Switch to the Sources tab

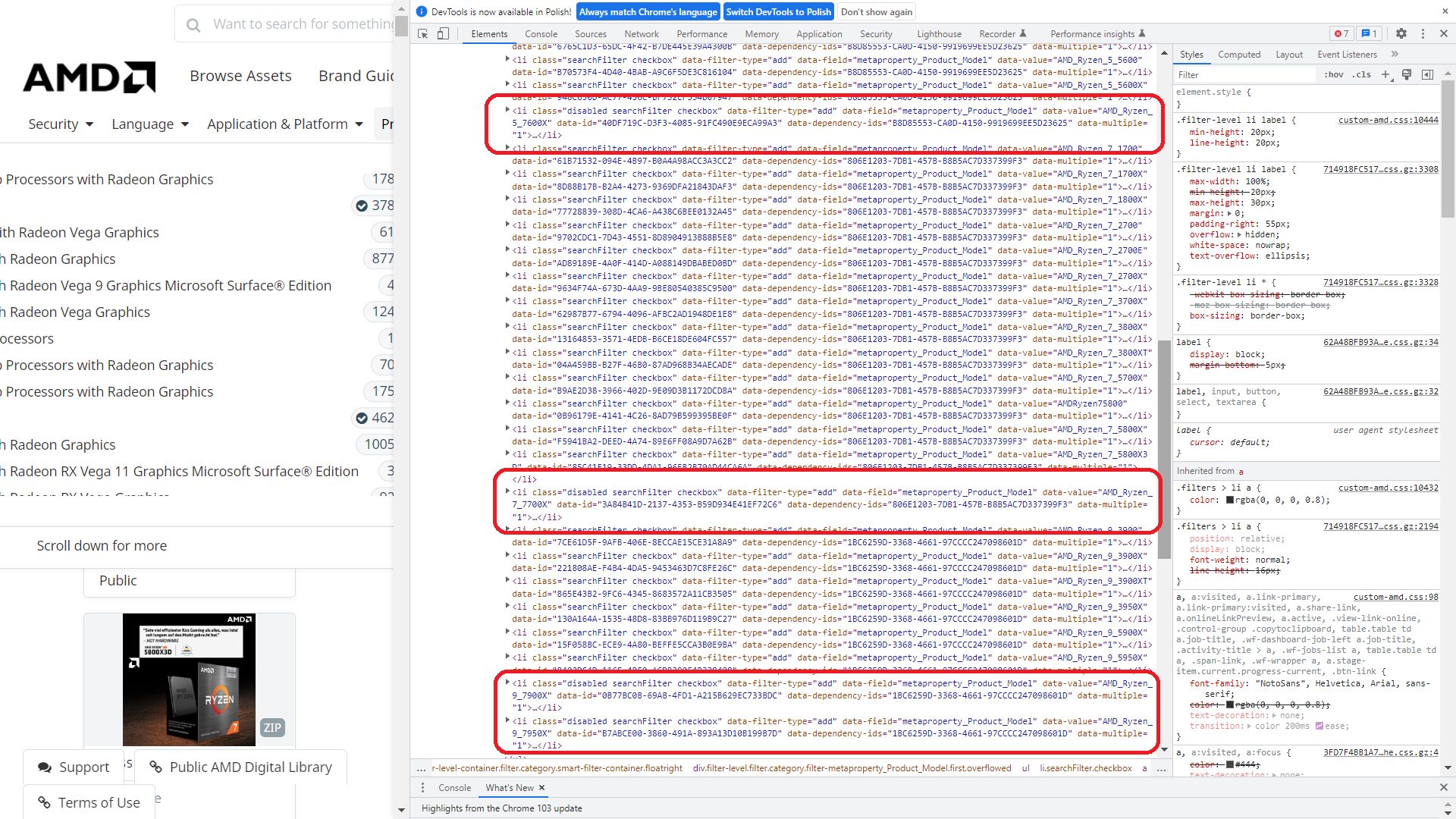(x=591, y=33)
